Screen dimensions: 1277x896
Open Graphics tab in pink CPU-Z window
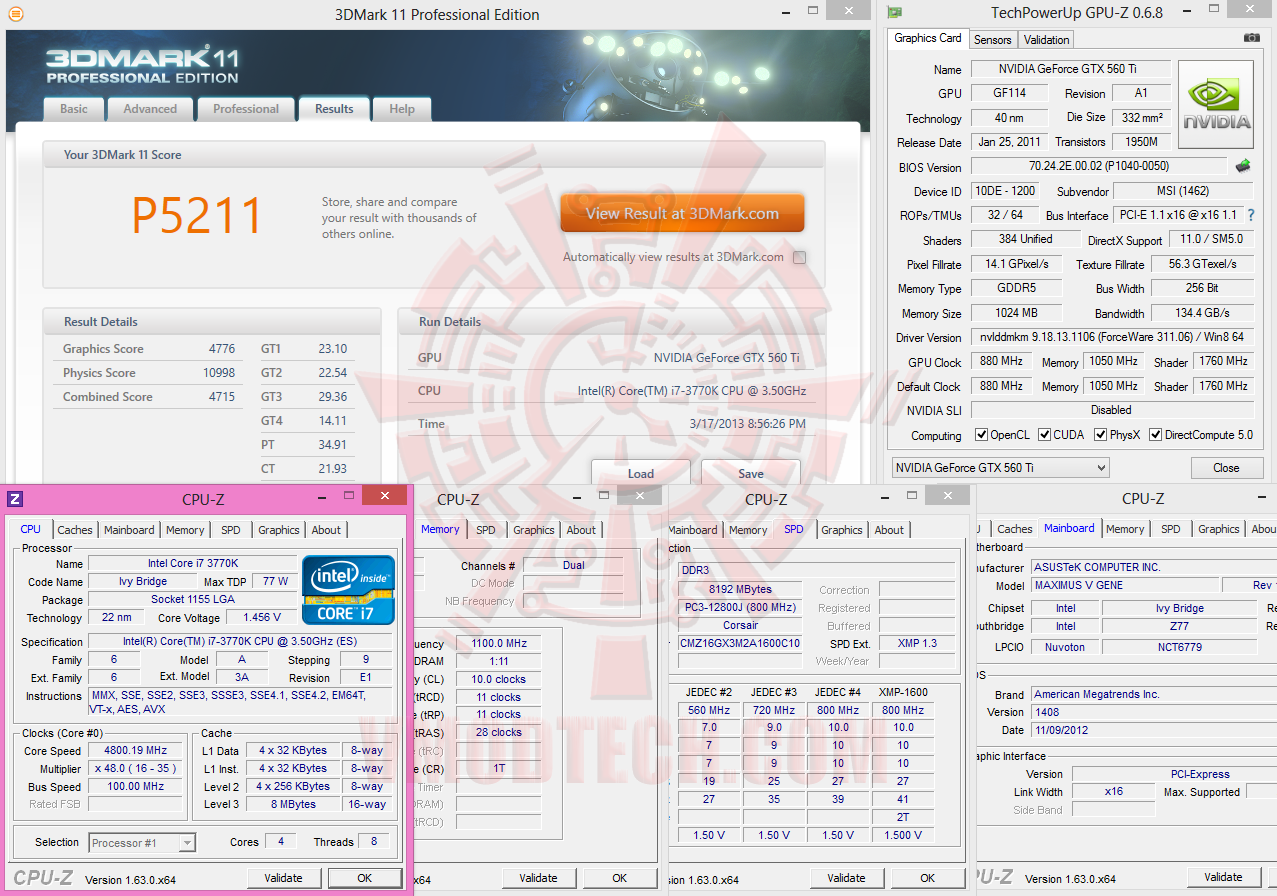coord(279,530)
